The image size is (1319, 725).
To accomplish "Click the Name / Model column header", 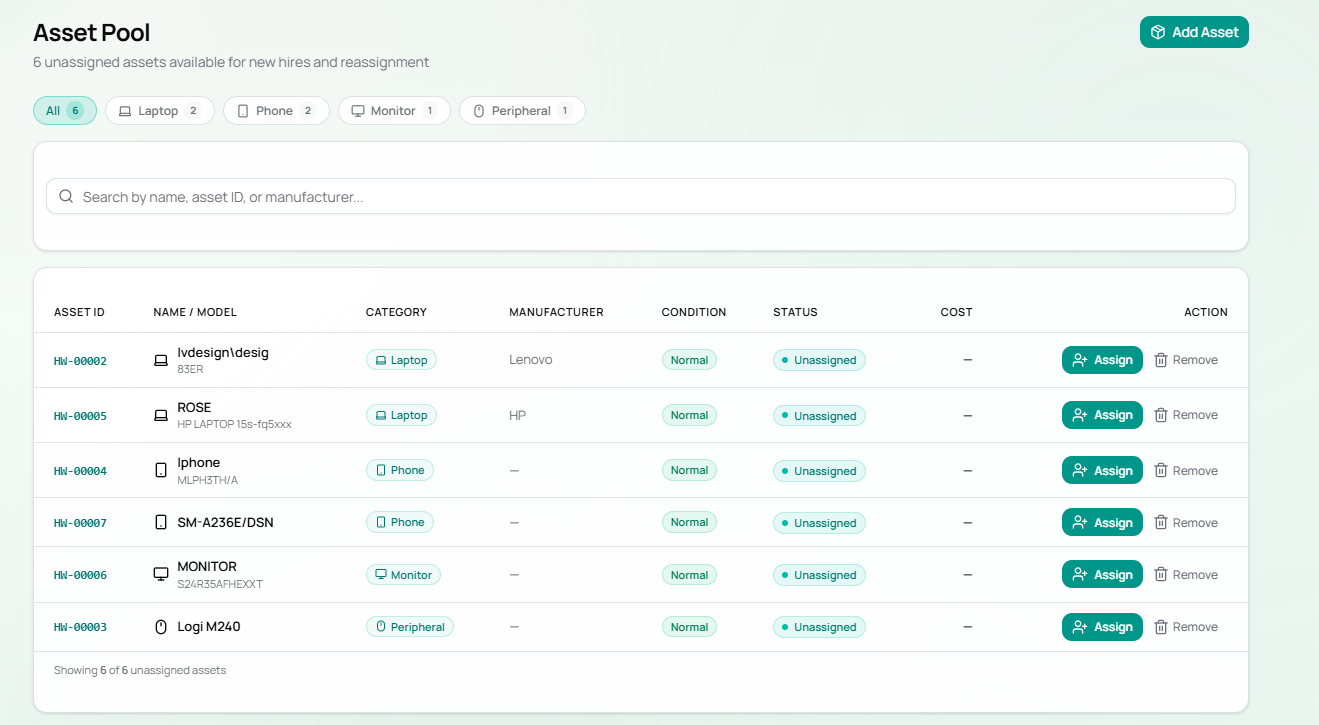I will pos(195,312).
